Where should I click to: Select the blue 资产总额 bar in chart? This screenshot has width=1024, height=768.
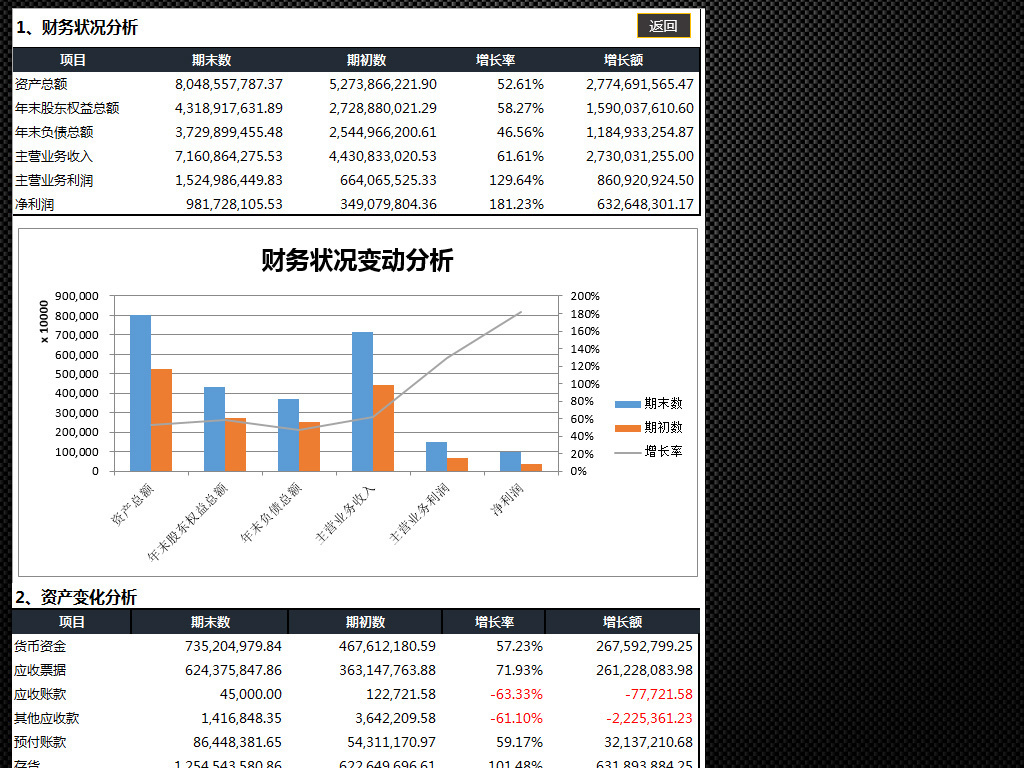(x=140, y=393)
